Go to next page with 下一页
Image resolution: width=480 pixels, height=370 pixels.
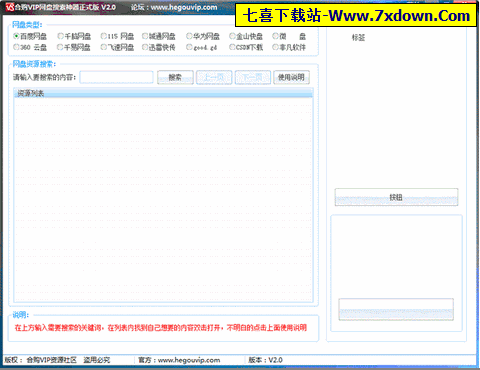pos(253,77)
